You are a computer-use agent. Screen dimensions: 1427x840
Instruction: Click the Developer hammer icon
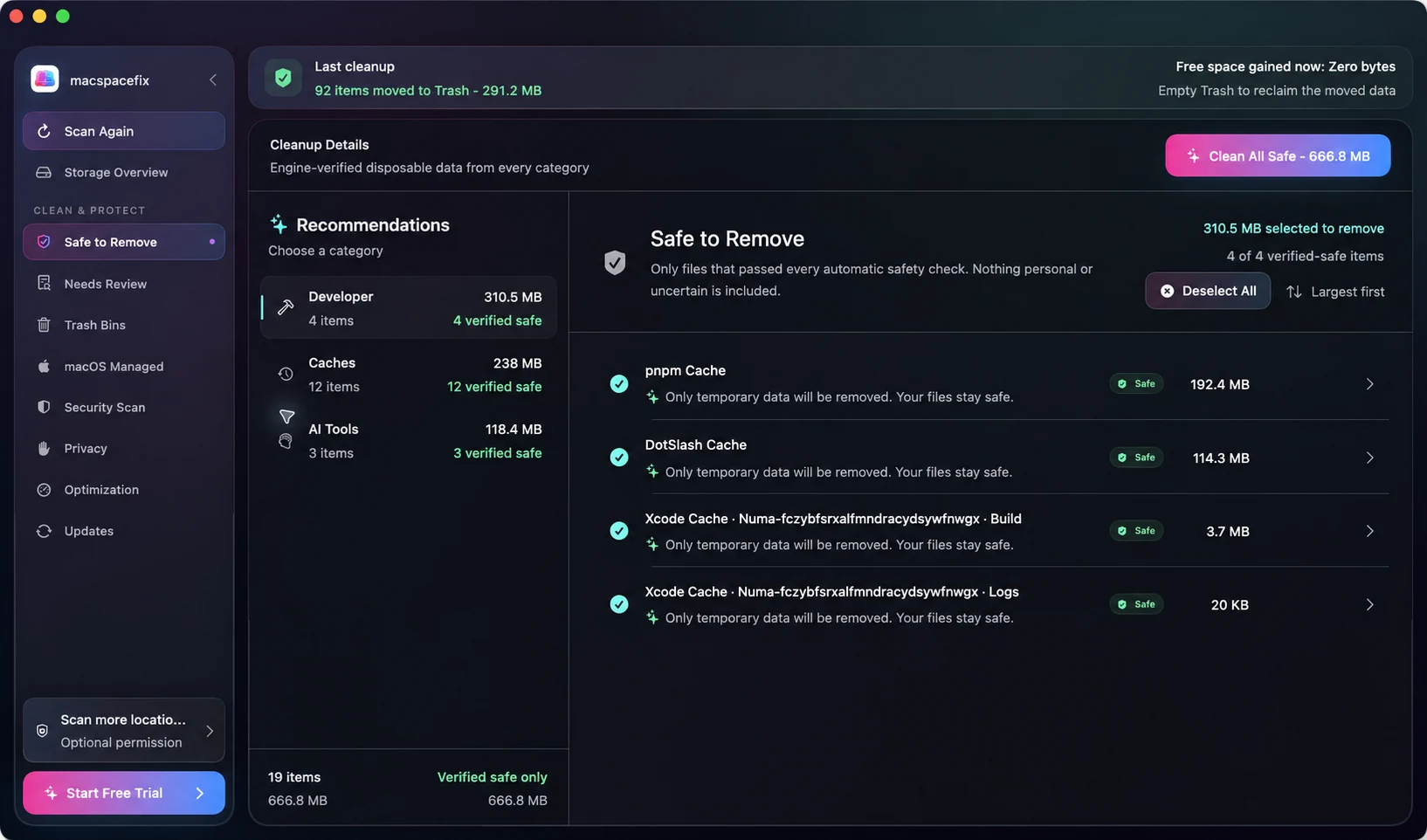click(x=286, y=307)
